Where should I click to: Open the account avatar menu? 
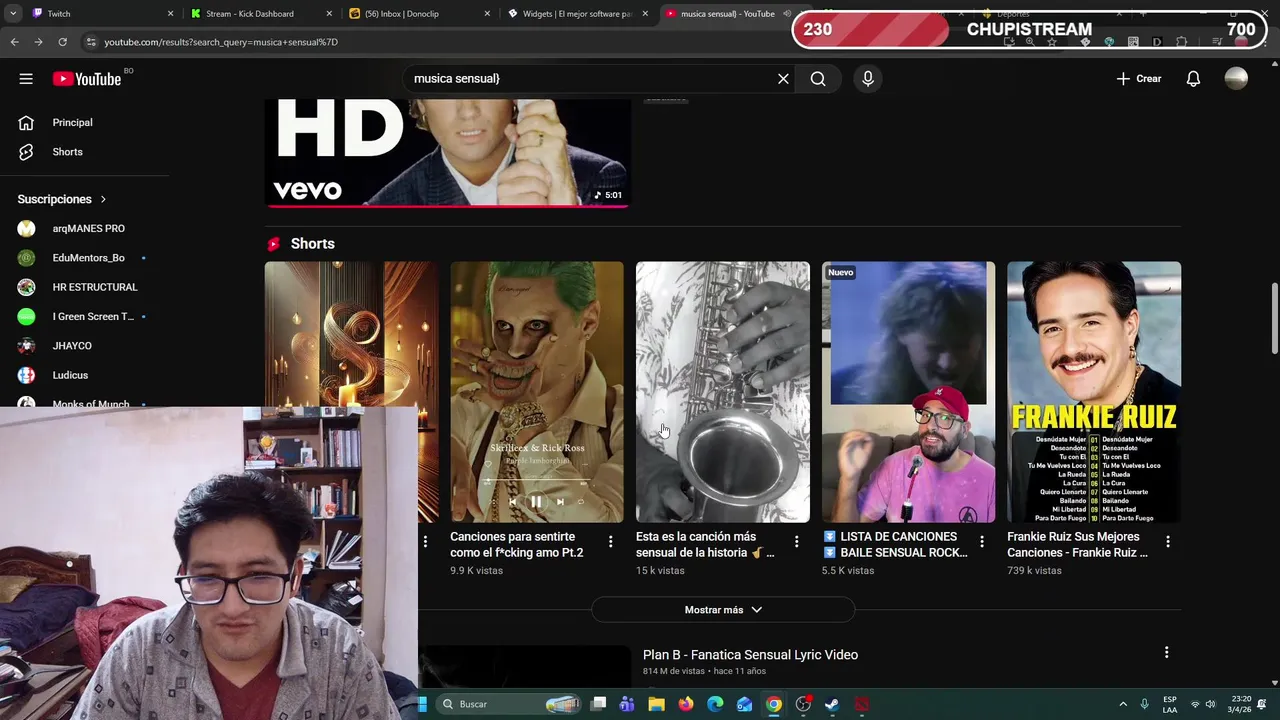click(1236, 79)
